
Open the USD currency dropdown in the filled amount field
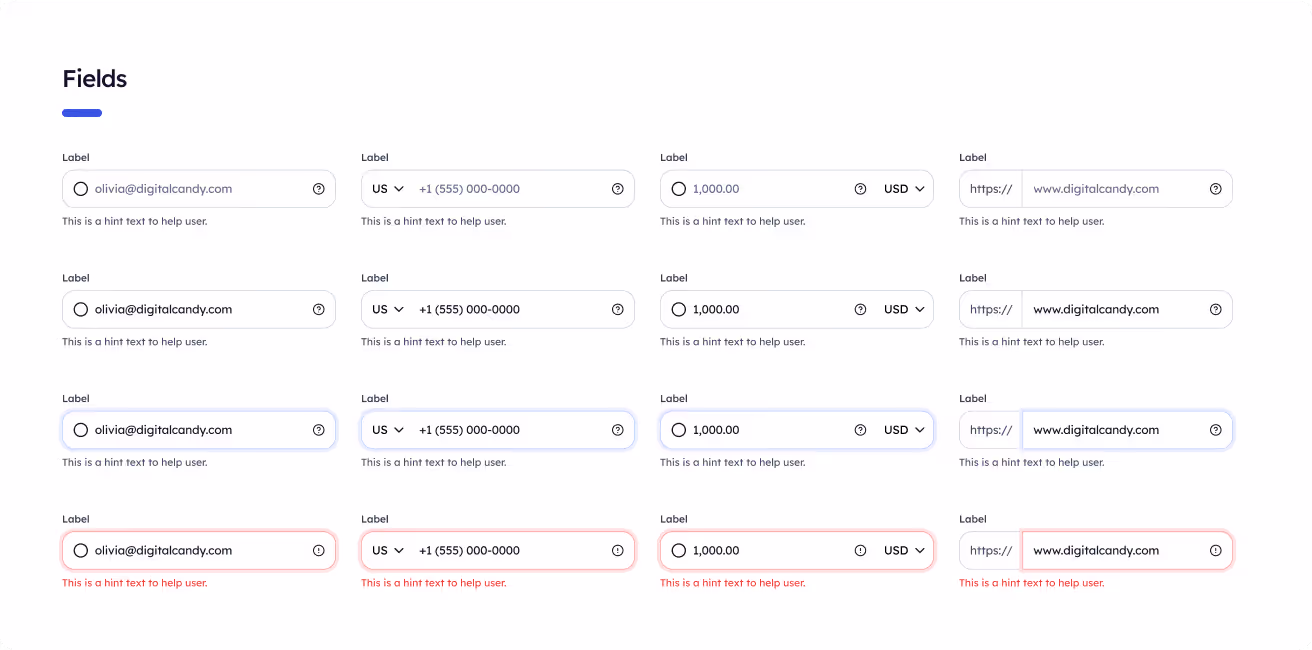click(x=902, y=309)
